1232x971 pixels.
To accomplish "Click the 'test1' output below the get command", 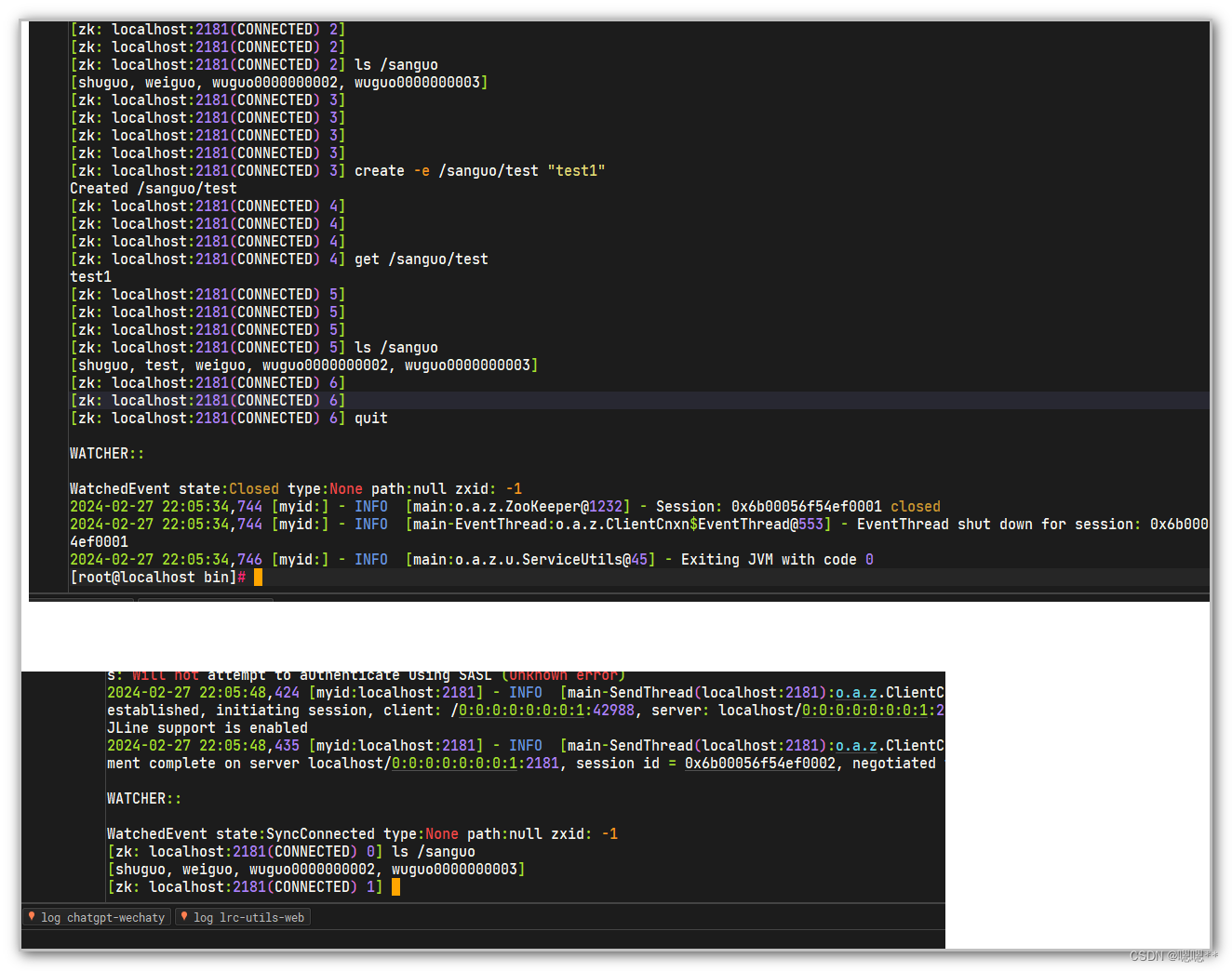I will pos(90,277).
